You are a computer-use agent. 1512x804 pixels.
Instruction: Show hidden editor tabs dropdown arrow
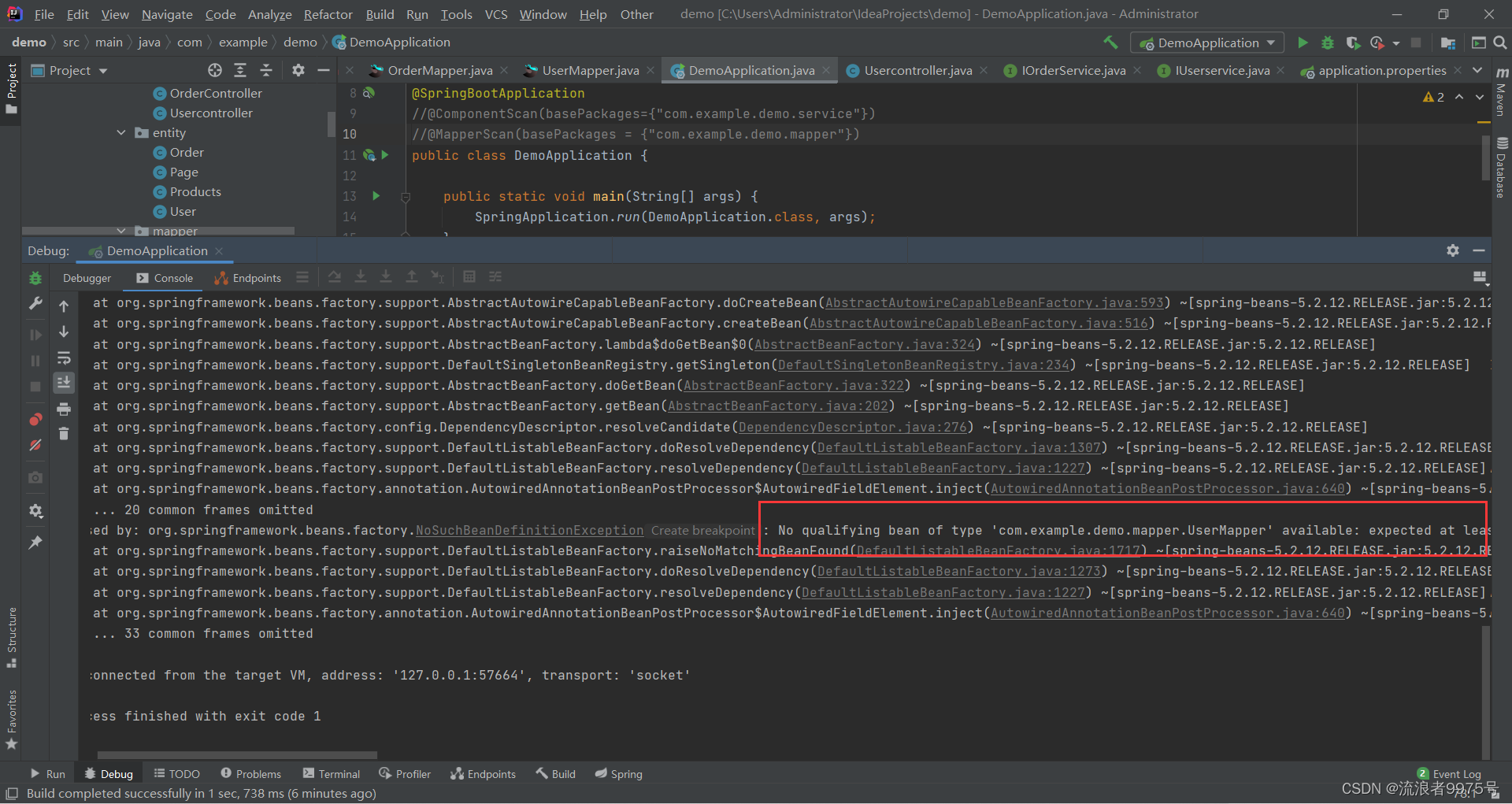click(x=1477, y=70)
